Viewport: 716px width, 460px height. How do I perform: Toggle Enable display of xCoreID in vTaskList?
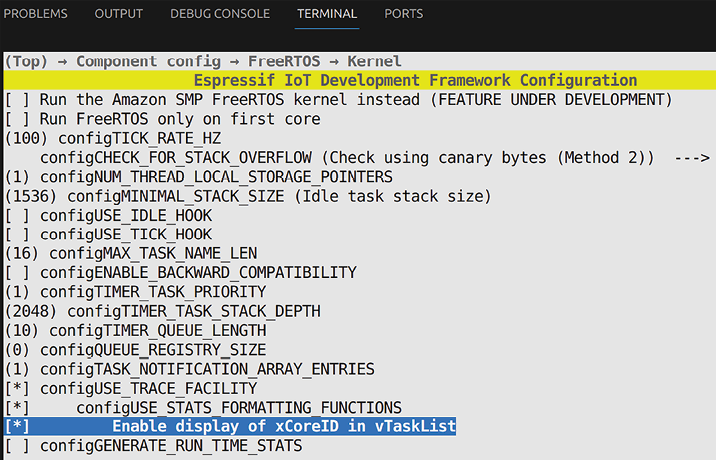click(17, 427)
